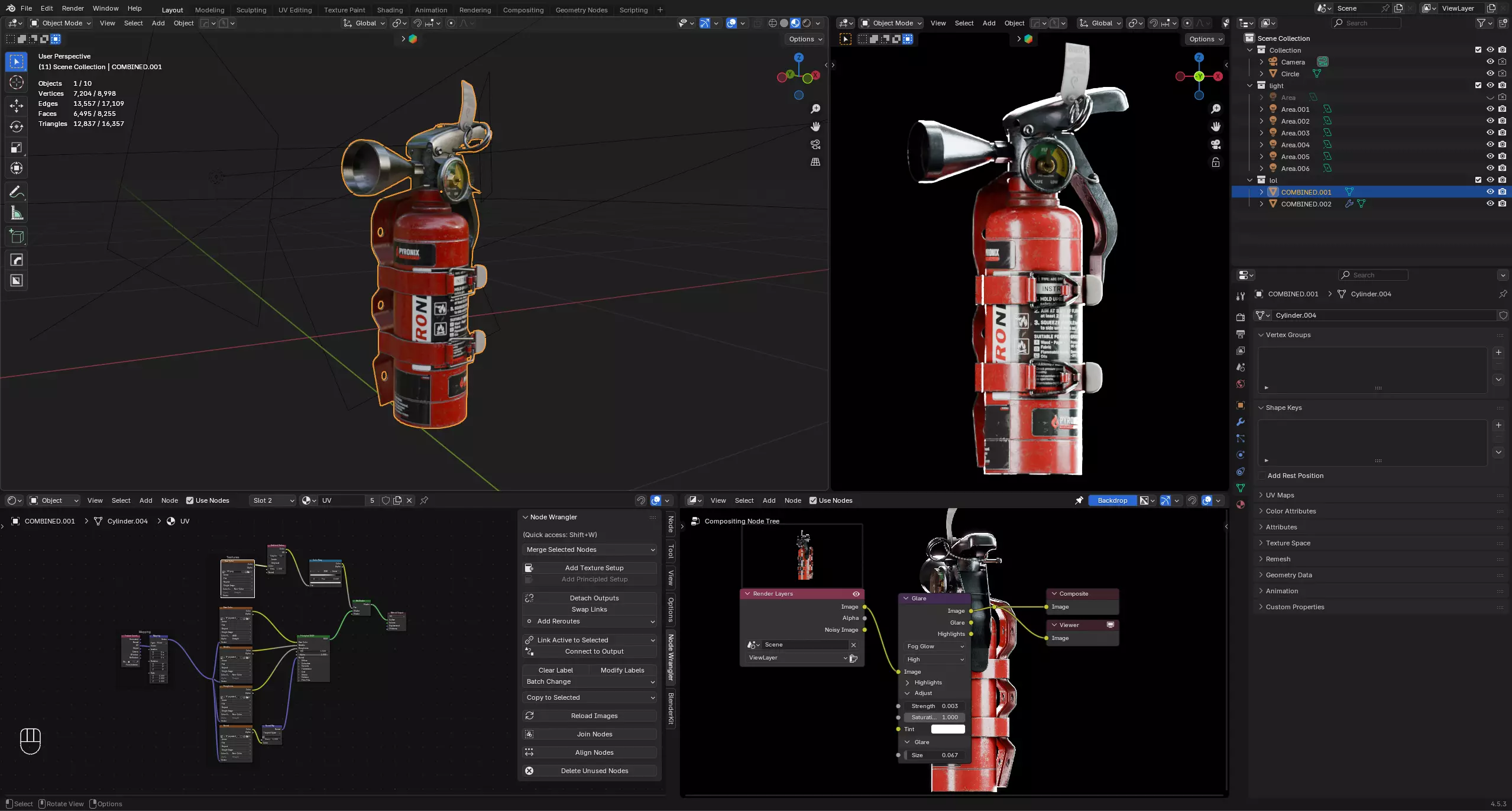Open Object Mode dropdown in left viewport
The image size is (1512, 811).
(60, 23)
